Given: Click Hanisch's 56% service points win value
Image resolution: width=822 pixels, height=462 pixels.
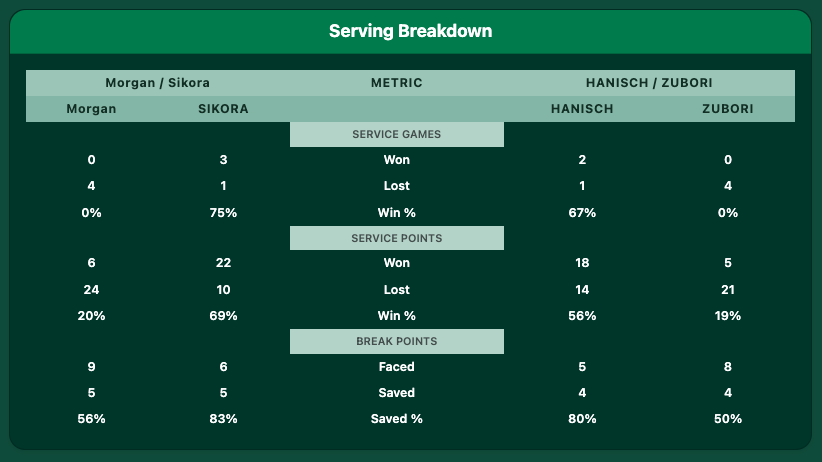Looking at the screenshot, I should 581,316.
